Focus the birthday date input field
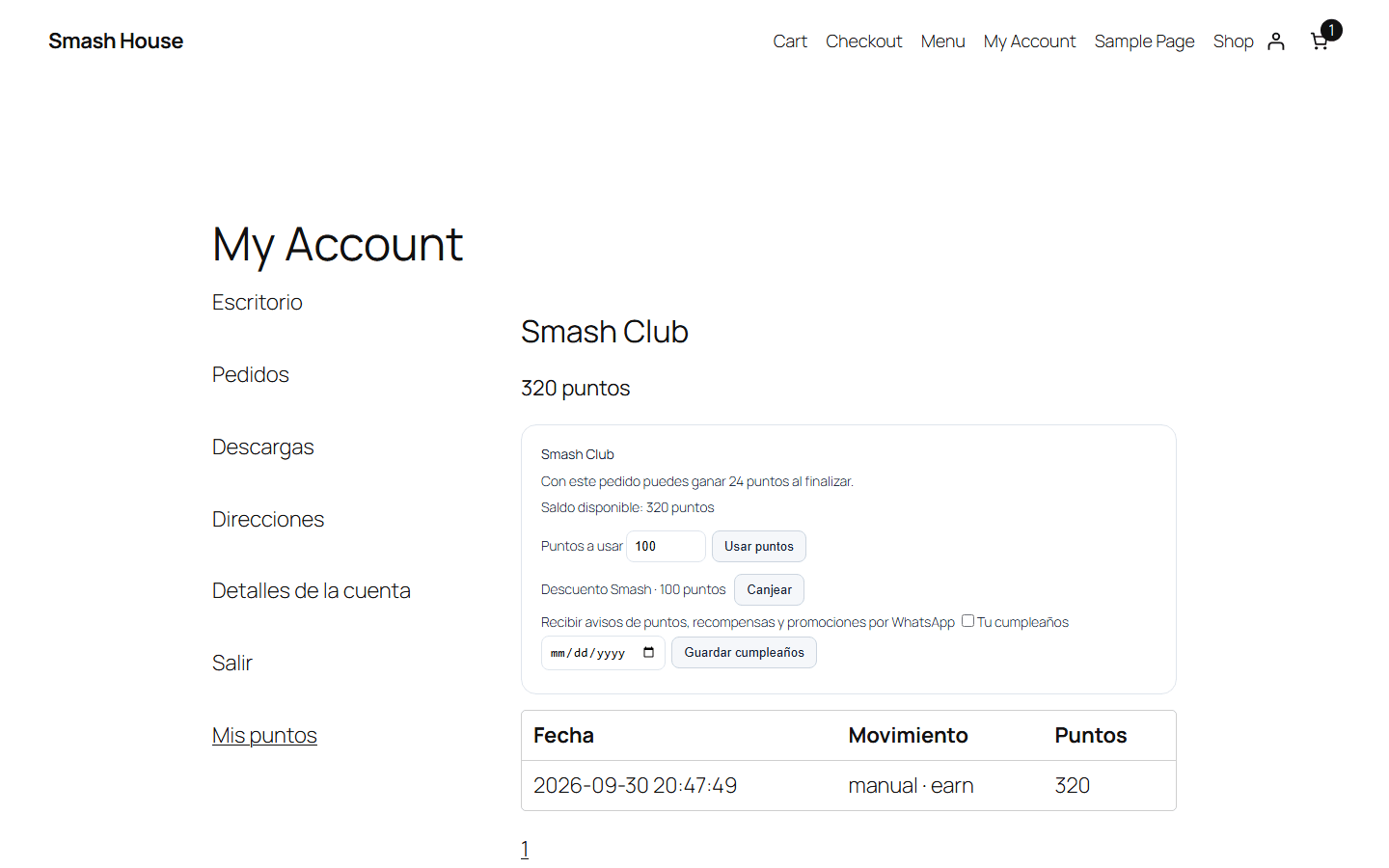The image size is (1389, 868). click(603, 653)
